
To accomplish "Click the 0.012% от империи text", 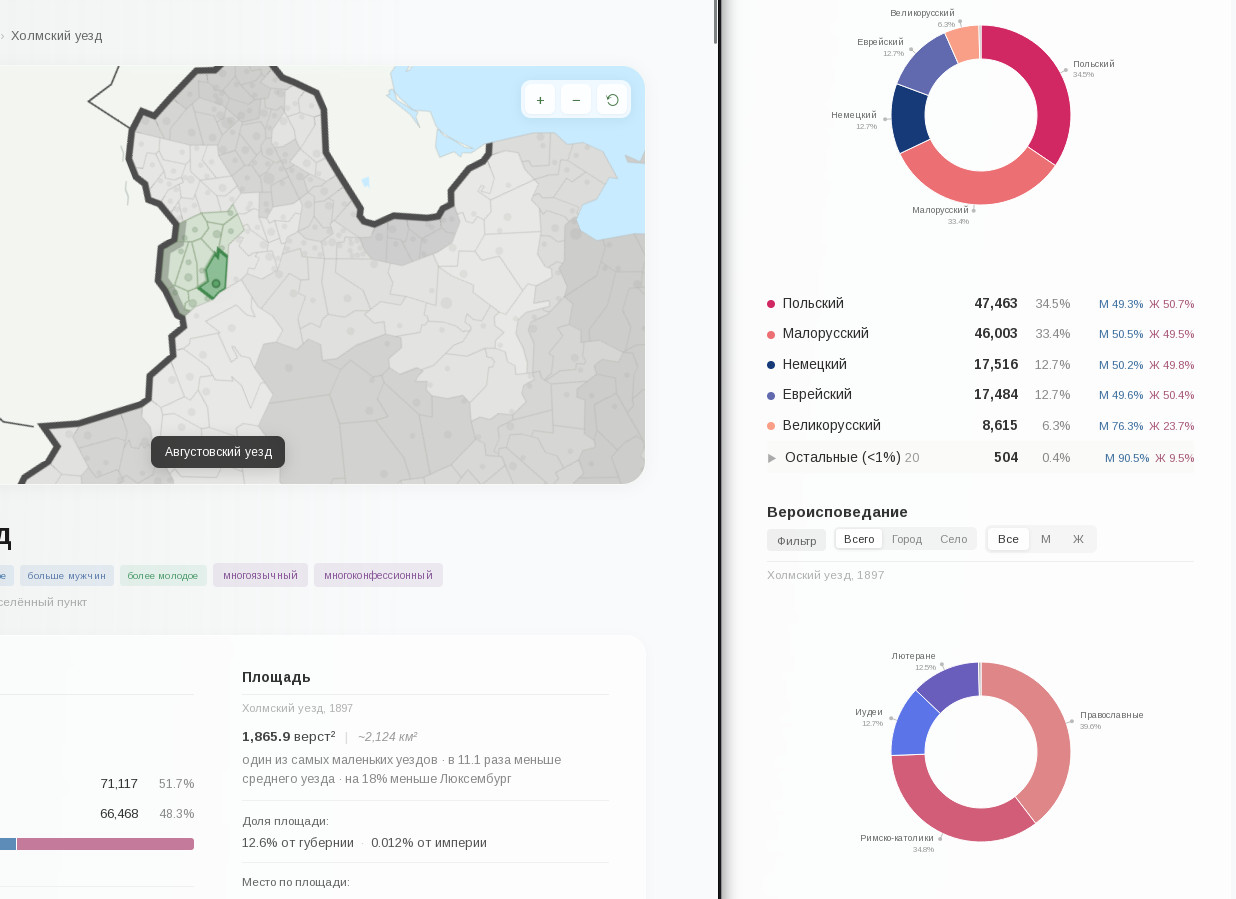I will click(x=429, y=842).
